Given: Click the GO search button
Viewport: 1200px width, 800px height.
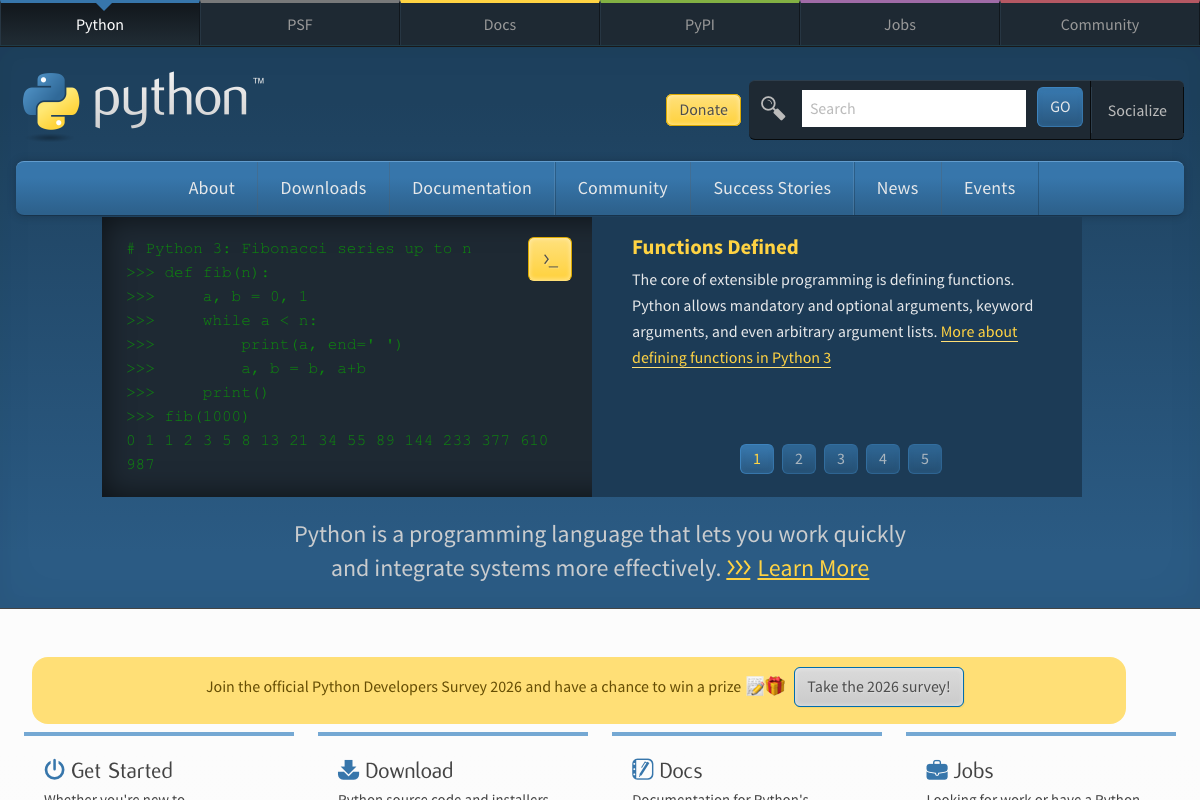Looking at the screenshot, I should (1060, 107).
